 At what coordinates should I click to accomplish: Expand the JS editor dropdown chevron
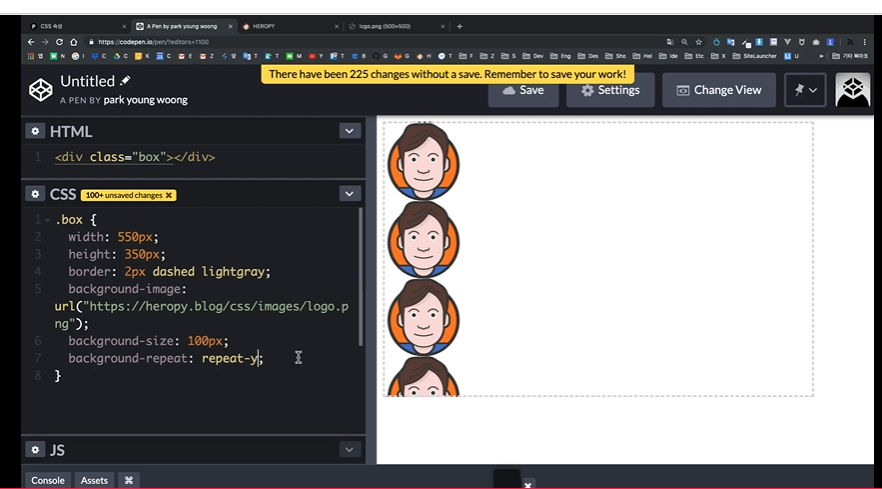349,450
